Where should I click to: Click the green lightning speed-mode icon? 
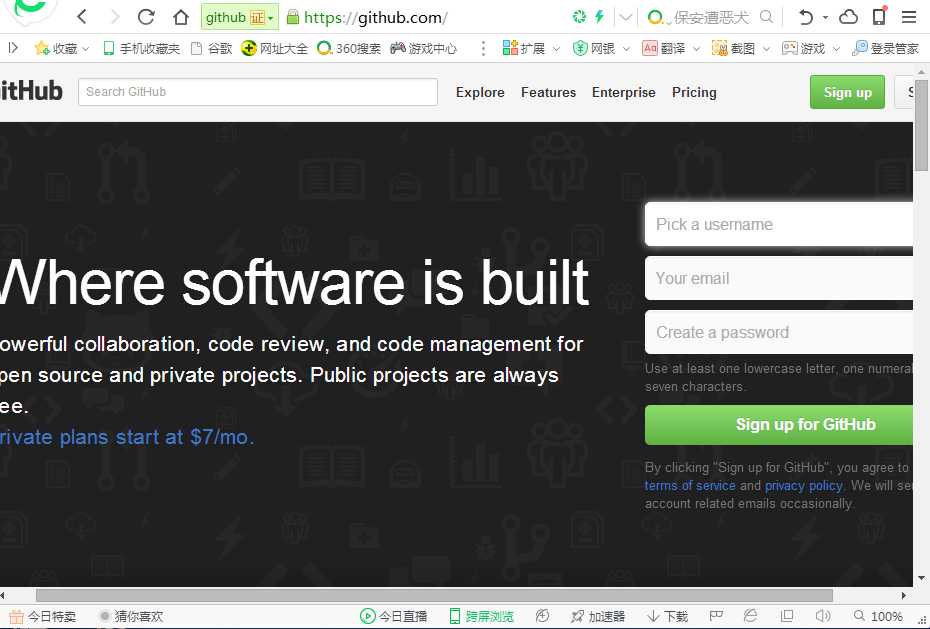click(x=600, y=17)
